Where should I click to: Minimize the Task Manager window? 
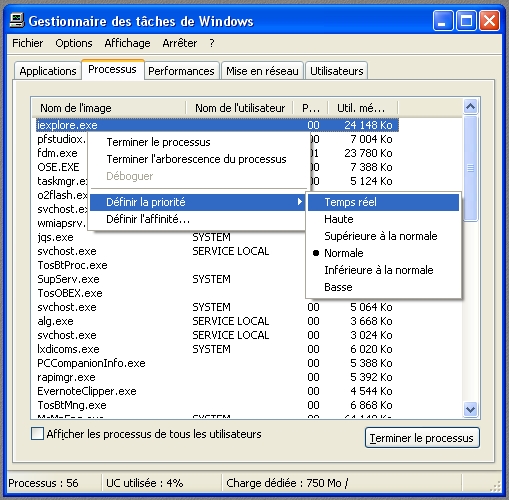coord(443,21)
